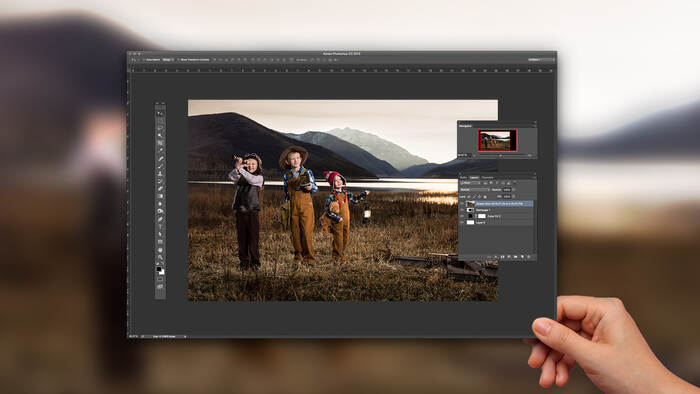Select the Crop tool
Image resolution: width=700 pixels, height=394 pixels.
pyautogui.click(x=160, y=143)
